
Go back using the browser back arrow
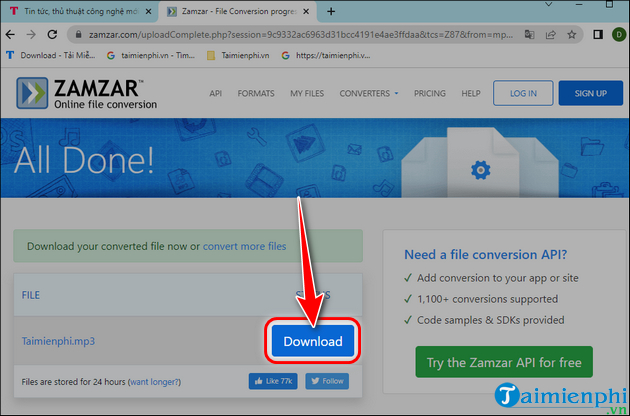(x=10, y=35)
